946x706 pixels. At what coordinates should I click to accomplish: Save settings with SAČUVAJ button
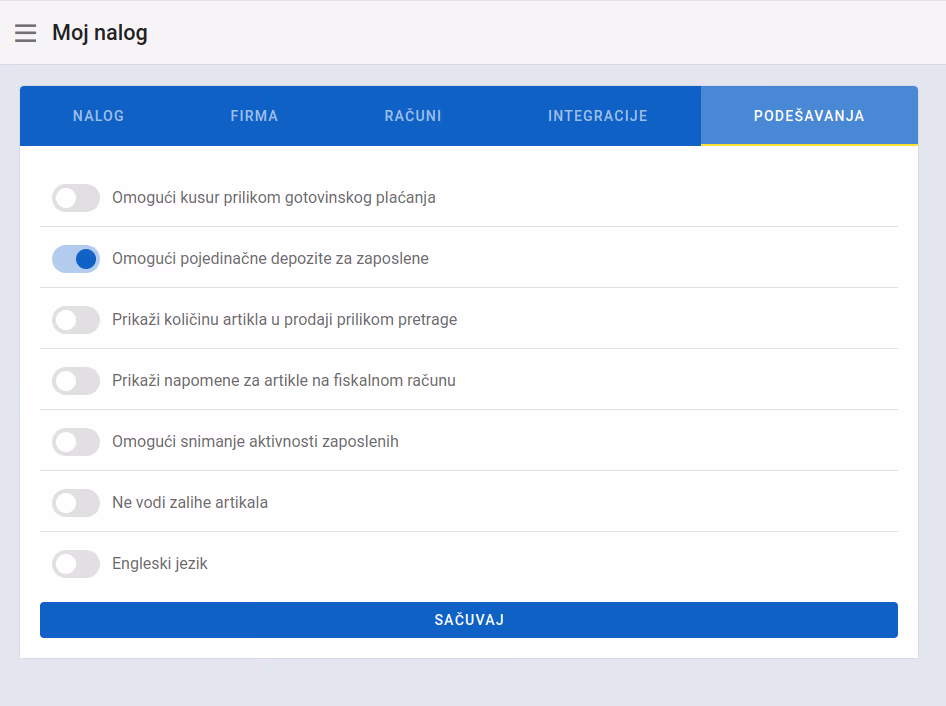[469, 620]
